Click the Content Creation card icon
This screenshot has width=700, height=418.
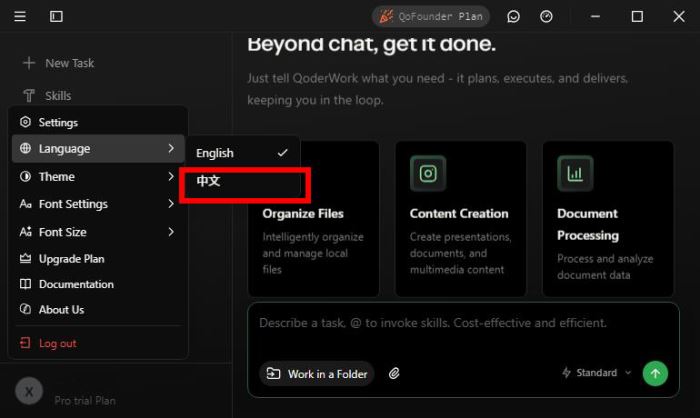428,174
